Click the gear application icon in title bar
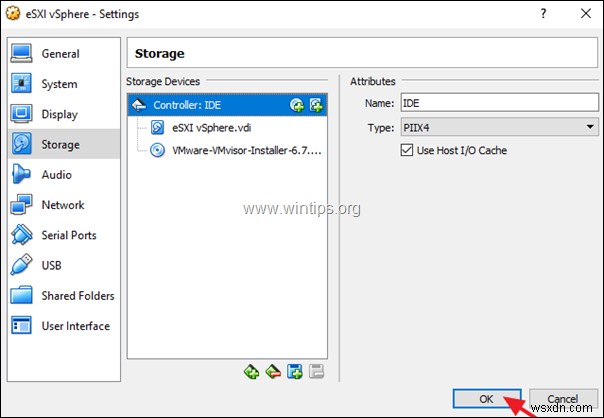Viewport: 604px width, 418px height. tap(13, 14)
